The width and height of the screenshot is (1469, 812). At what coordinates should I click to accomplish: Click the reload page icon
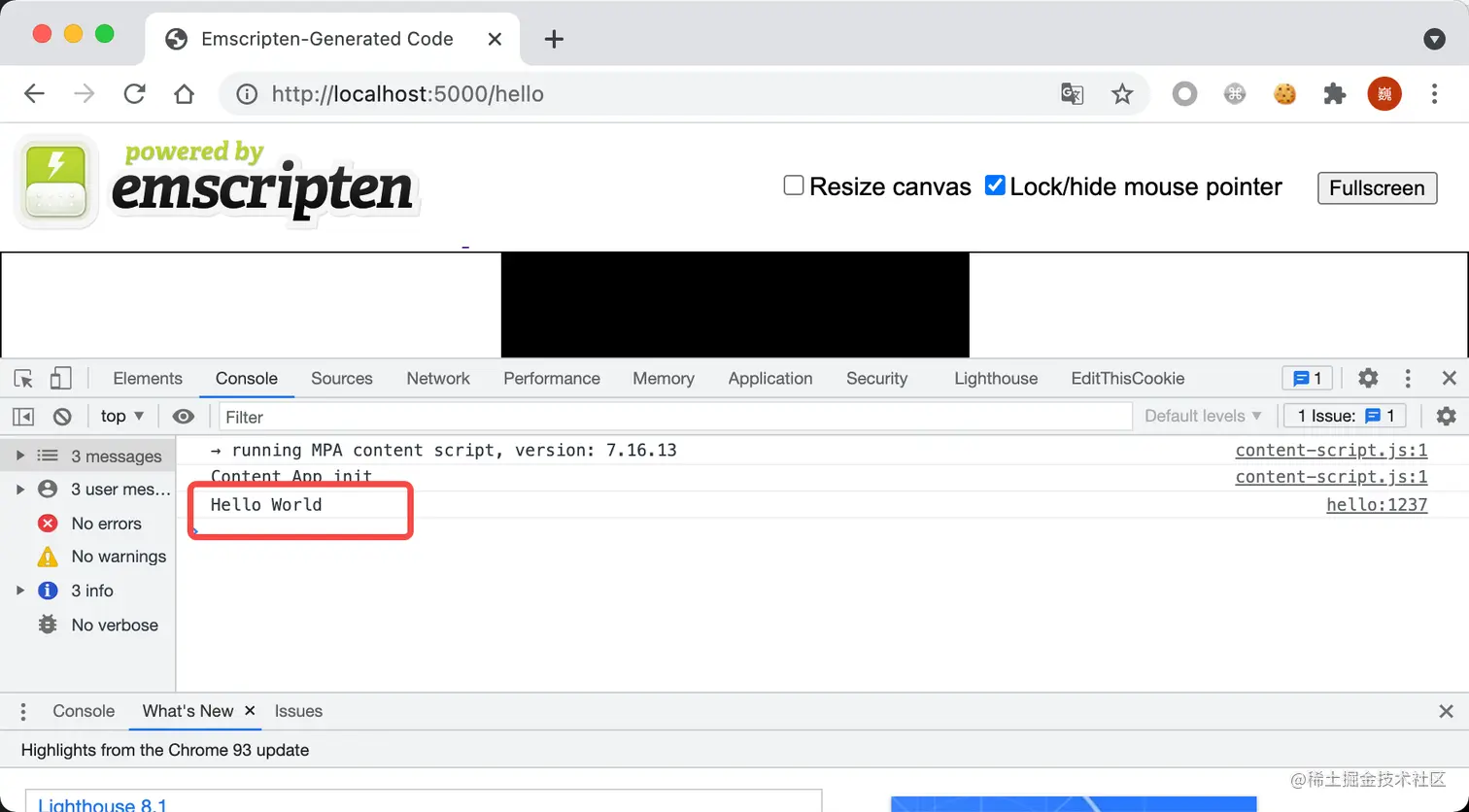(x=135, y=93)
